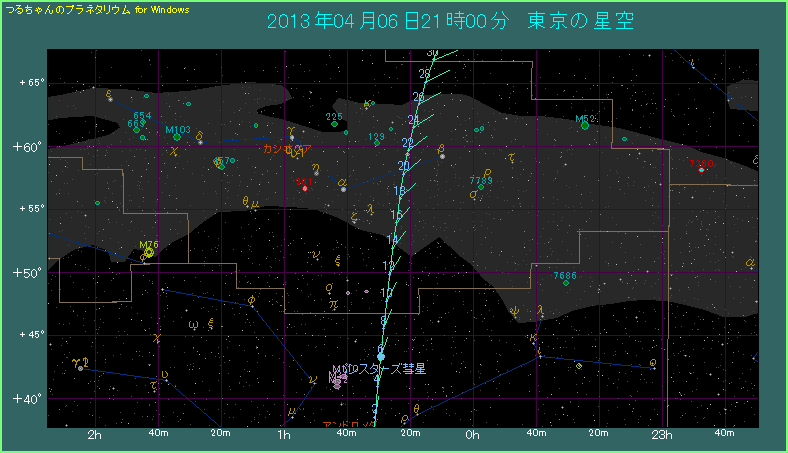
Task: Select the 7789 cluster marker
Action: pos(481,186)
